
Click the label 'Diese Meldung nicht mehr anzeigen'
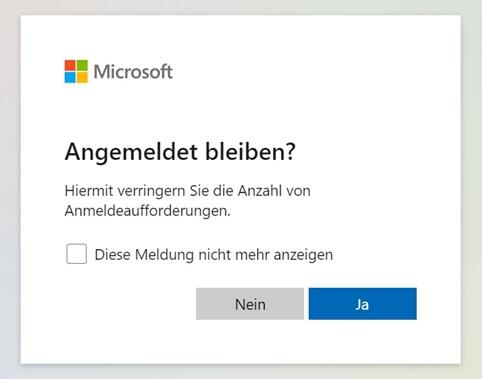[214, 255]
